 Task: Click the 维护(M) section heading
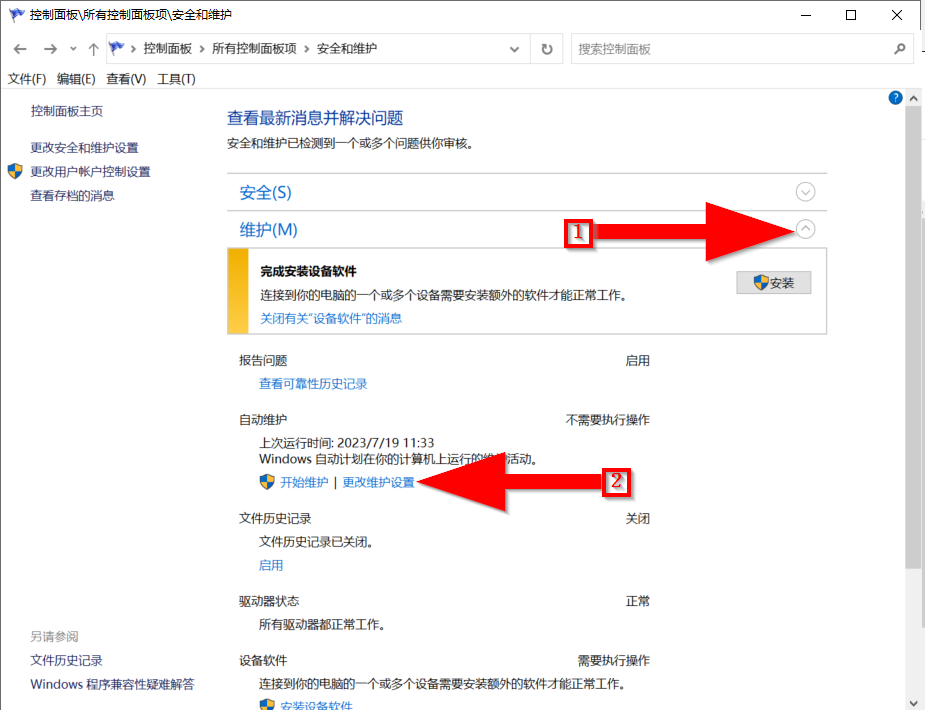tap(268, 230)
